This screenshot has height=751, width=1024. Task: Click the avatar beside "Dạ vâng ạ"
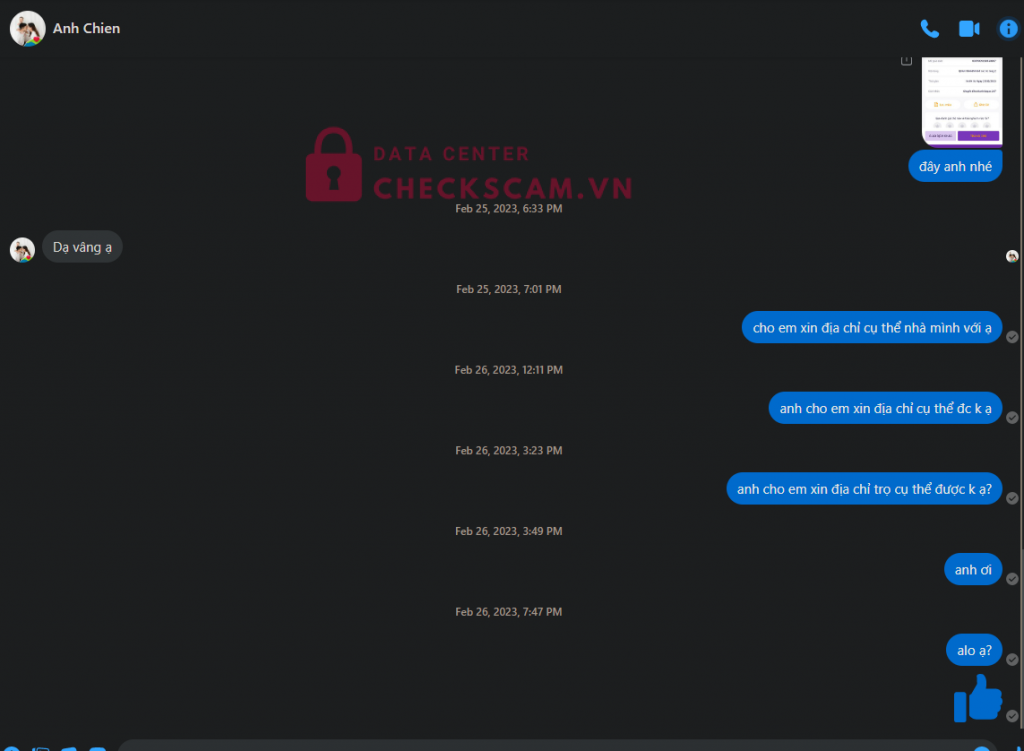pyautogui.click(x=22, y=249)
